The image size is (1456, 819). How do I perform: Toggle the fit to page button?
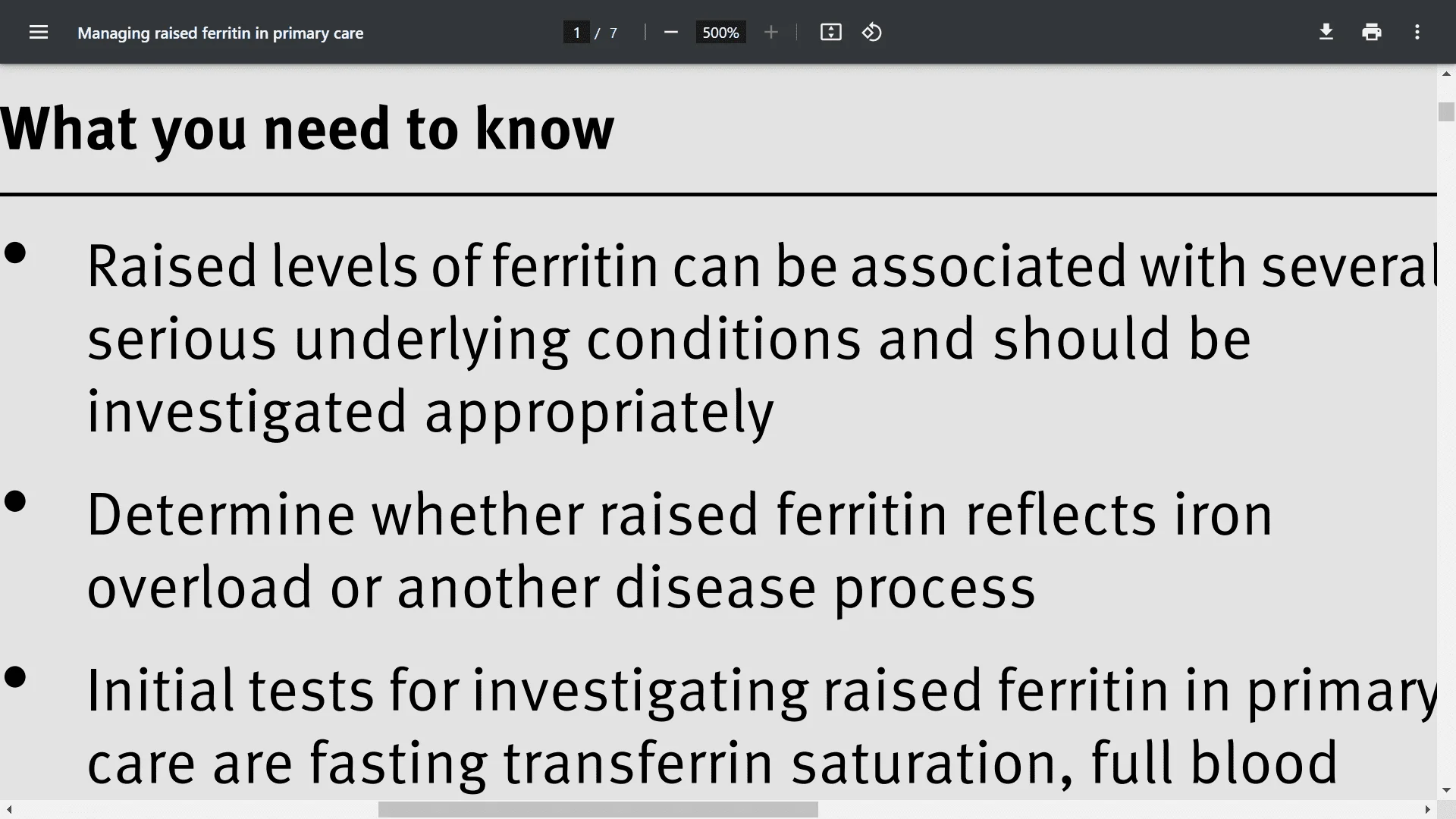pos(831,33)
